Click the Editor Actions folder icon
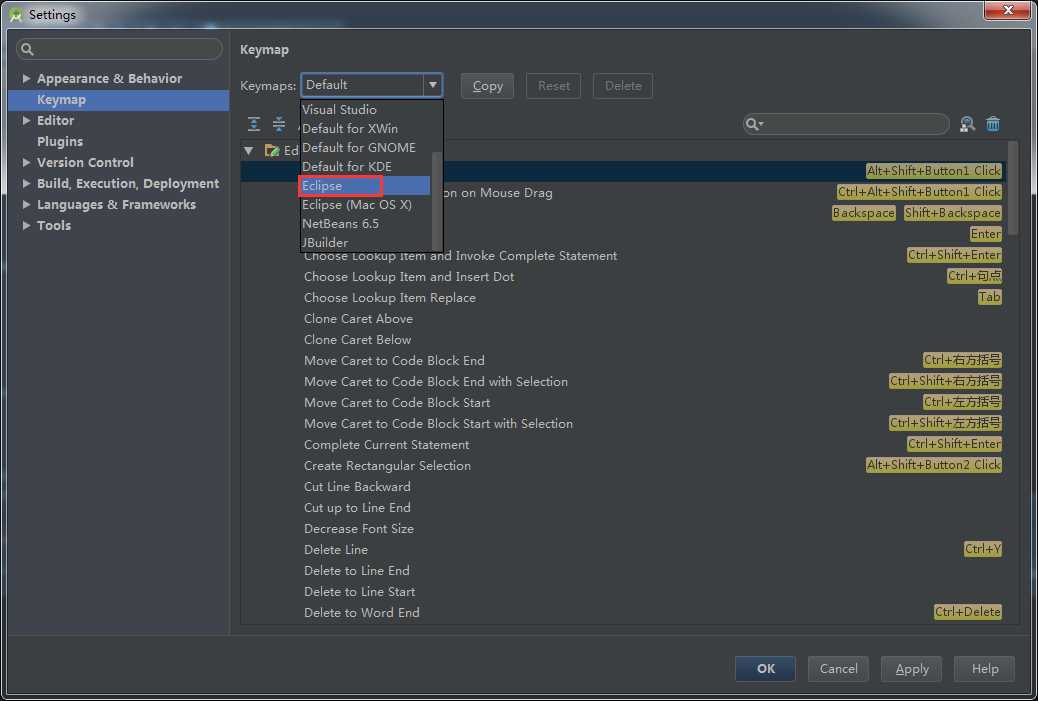 tap(271, 150)
